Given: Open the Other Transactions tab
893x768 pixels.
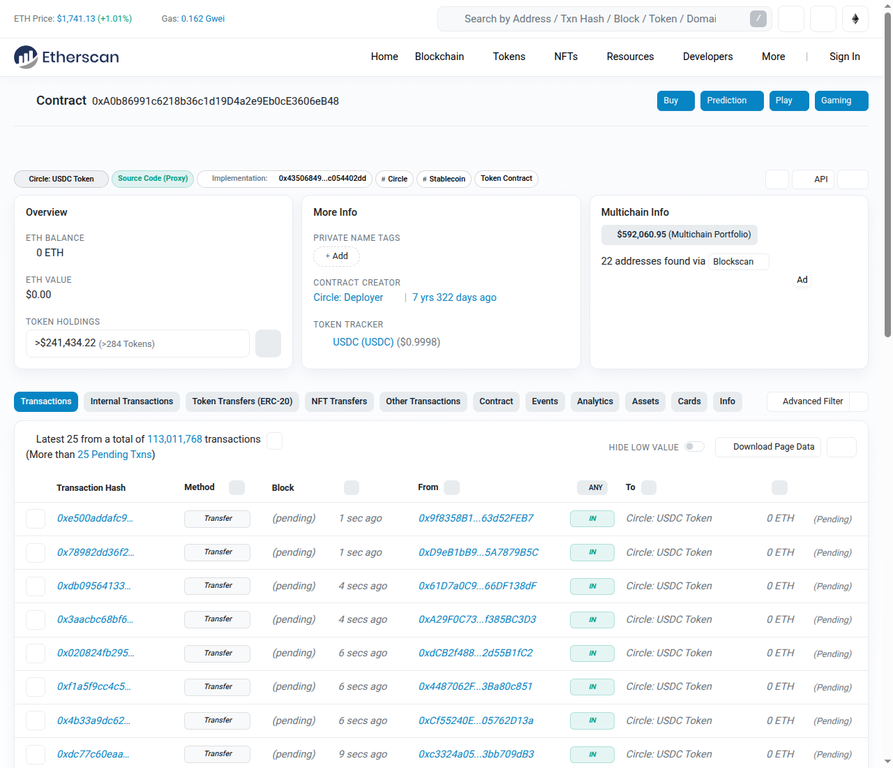Looking at the screenshot, I should click(423, 401).
